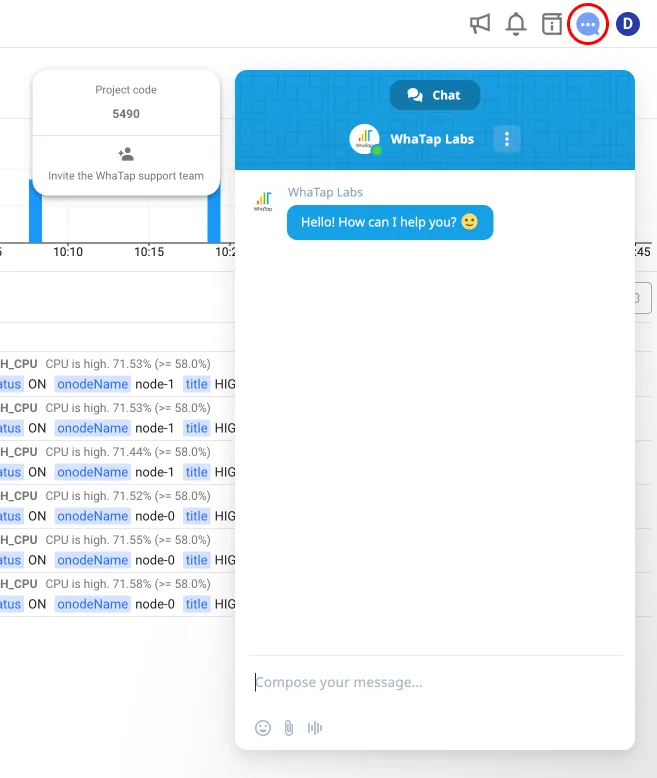Open the emoji picker icon
The width and height of the screenshot is (657, 778).
click(x=263, y=728)
